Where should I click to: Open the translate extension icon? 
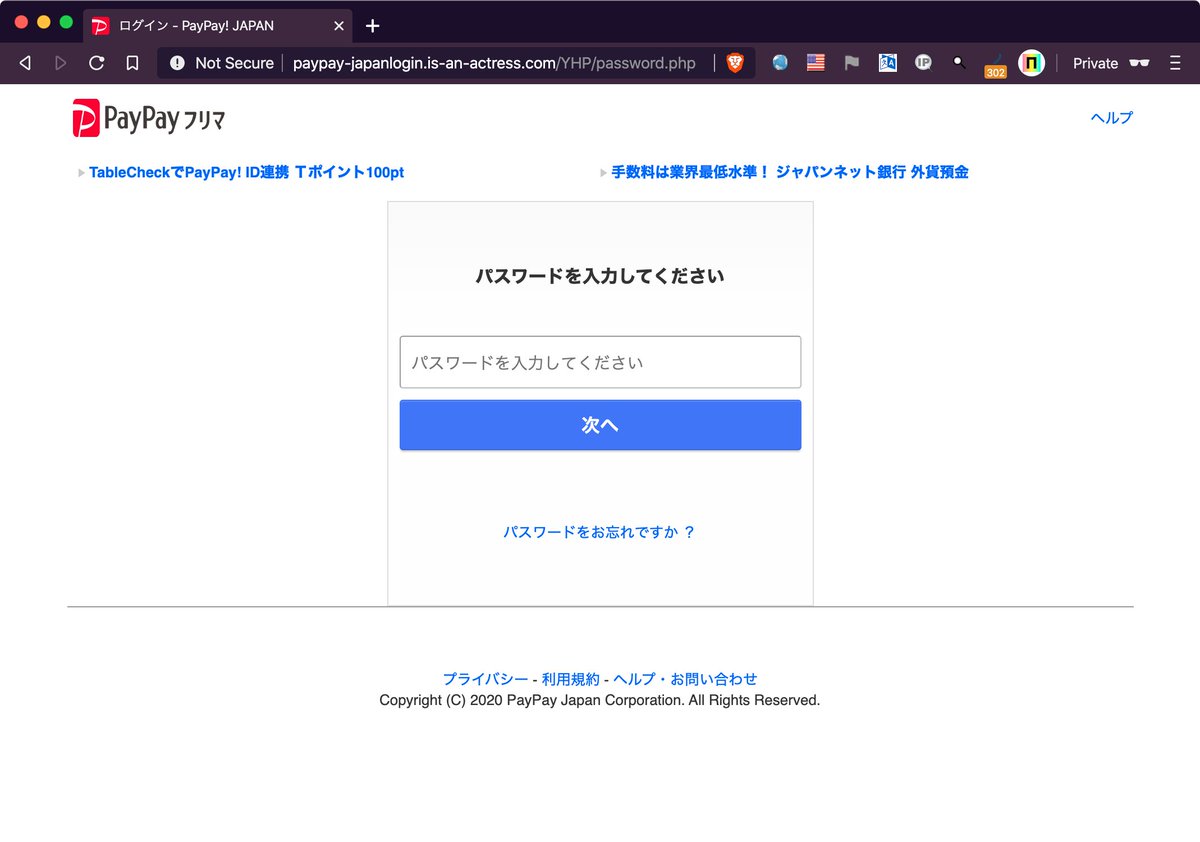point(888,63)
